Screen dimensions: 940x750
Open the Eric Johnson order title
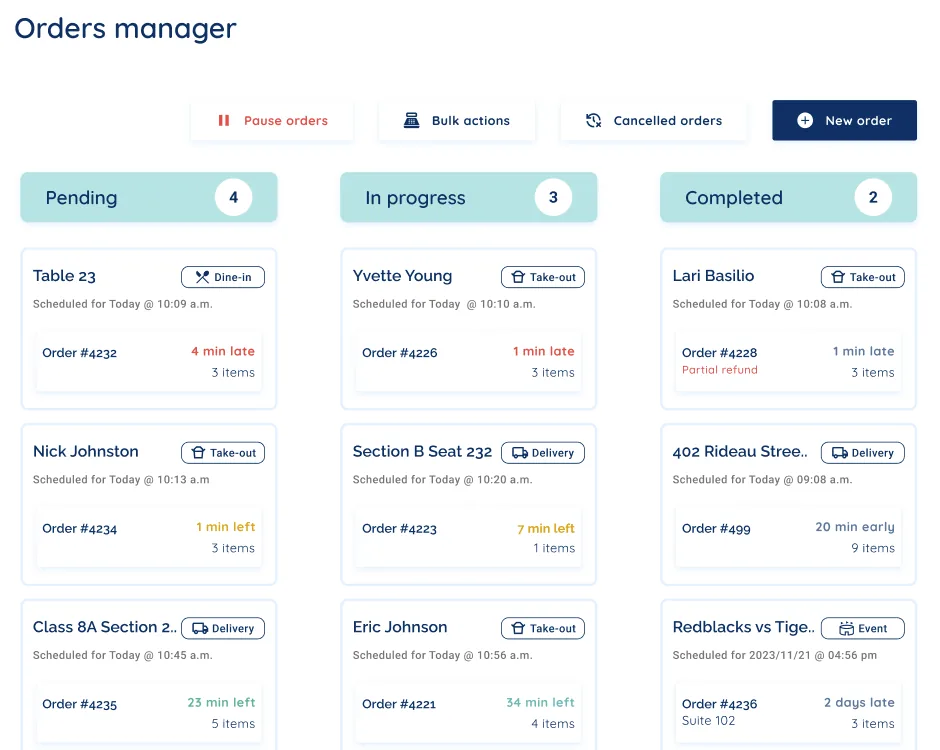coord(400,627)
